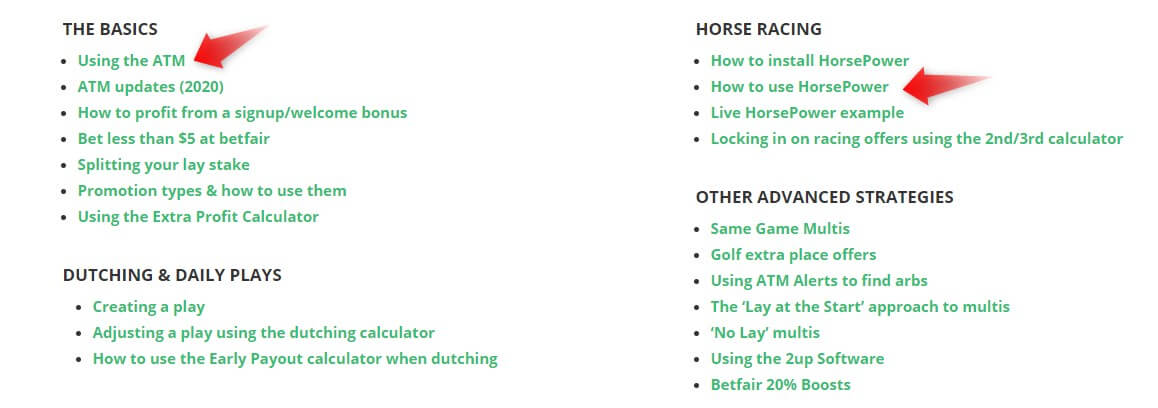View the Live HorsePower example
Image resolution: width=1158 pixels, height=408 pixels.
point(807,113)
